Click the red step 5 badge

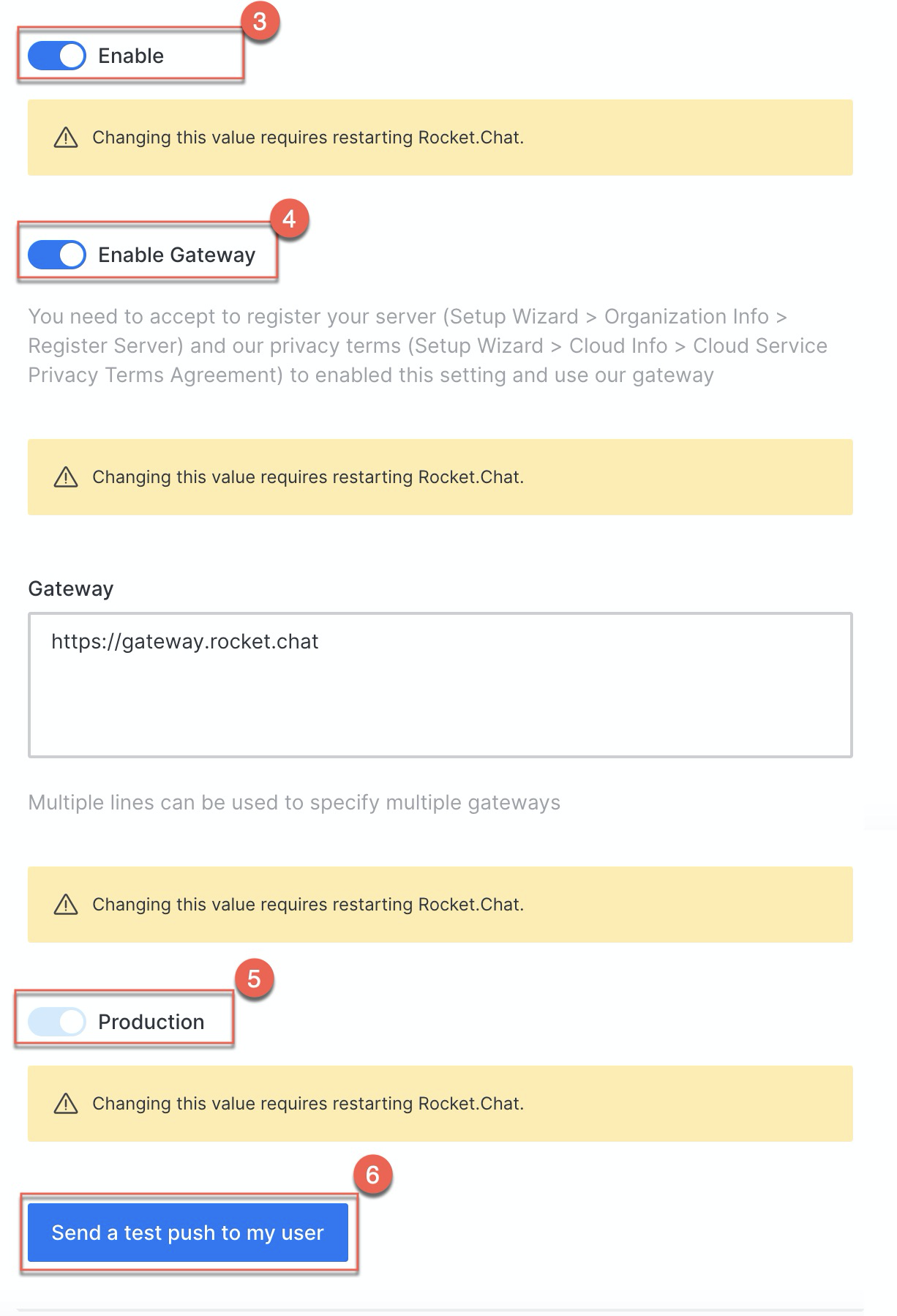pyautogui.click(x=254, y=979)
